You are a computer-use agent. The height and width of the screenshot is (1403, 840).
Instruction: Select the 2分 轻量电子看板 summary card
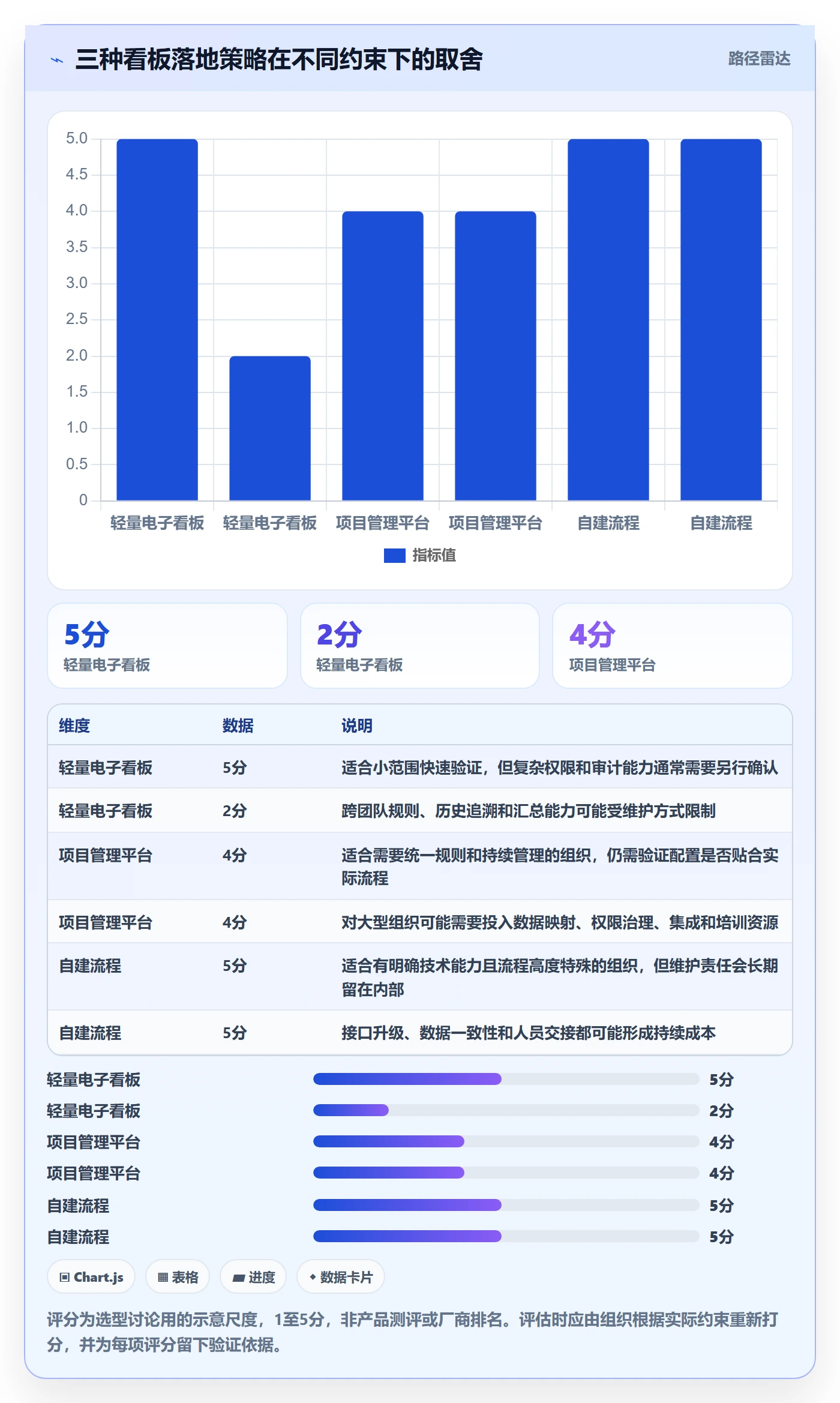click(x=420, y=646)
